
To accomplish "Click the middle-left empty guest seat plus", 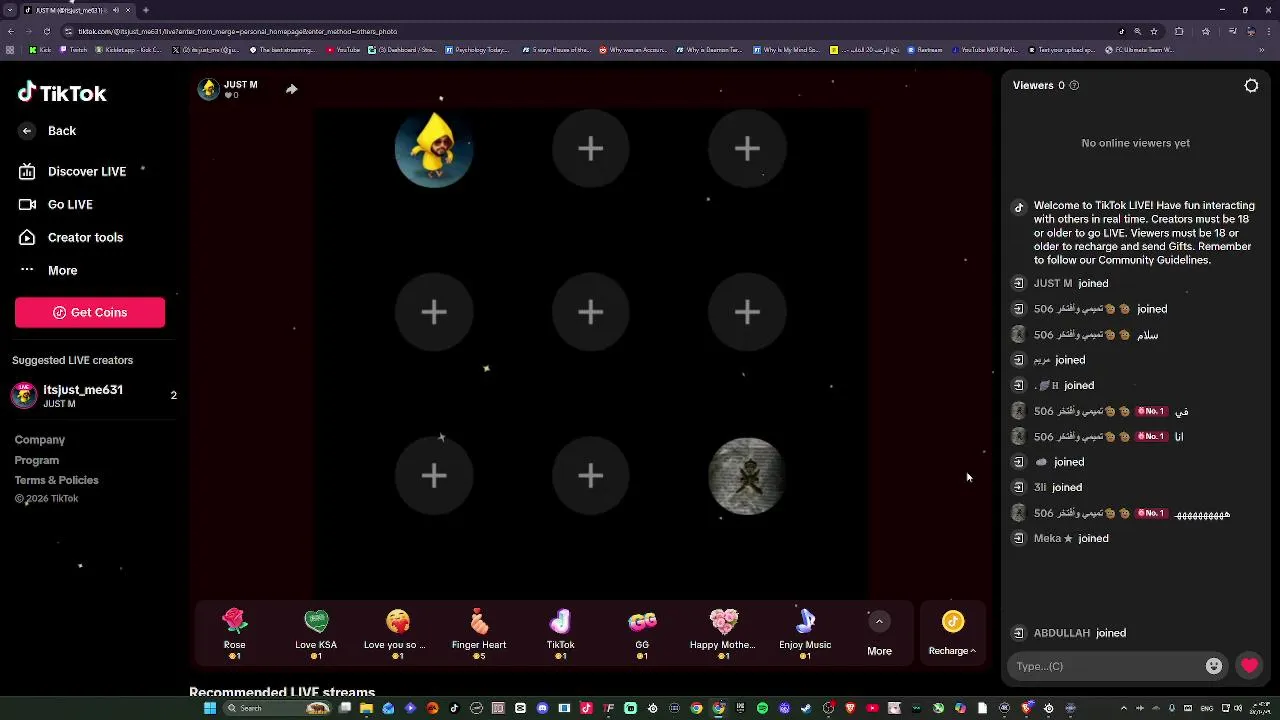I will pos(434,312).
